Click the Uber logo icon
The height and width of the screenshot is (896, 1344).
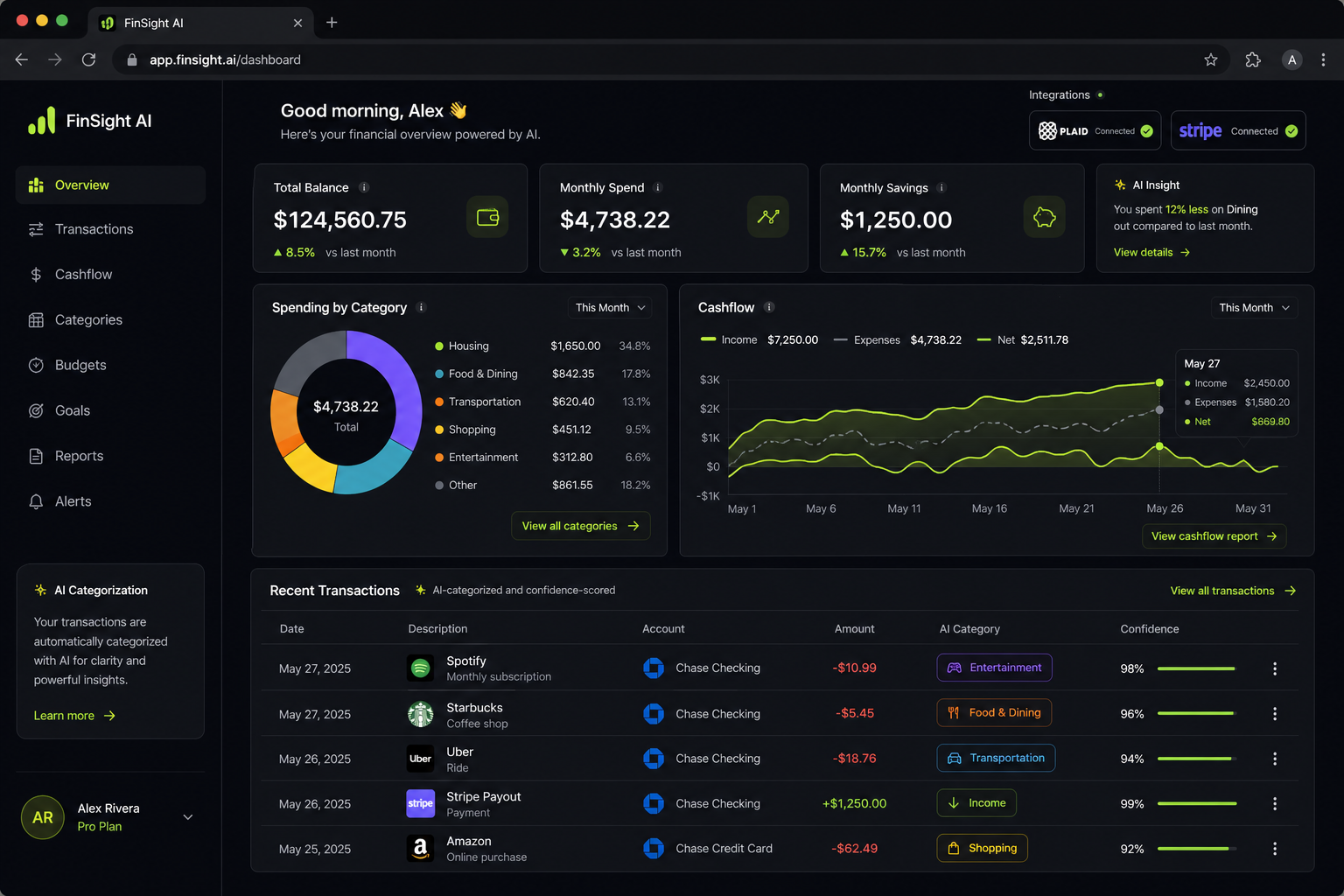(420, 759)
